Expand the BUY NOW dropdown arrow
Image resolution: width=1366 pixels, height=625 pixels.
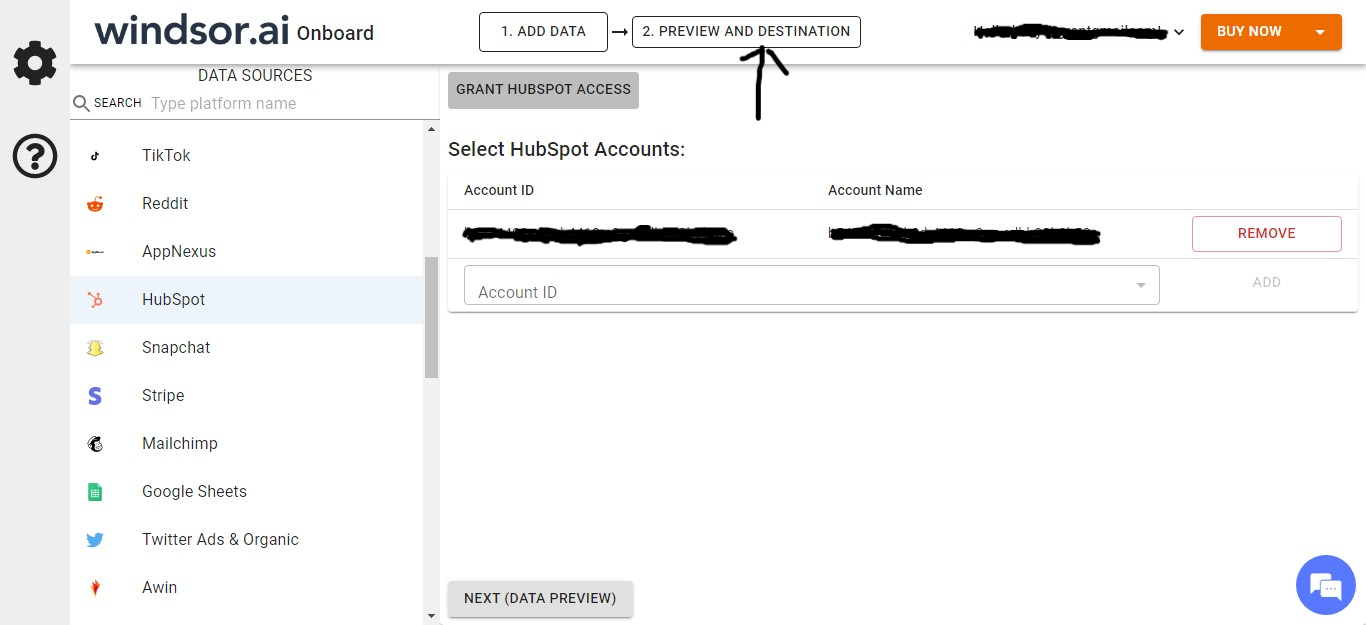click(x=1321, y=32)
